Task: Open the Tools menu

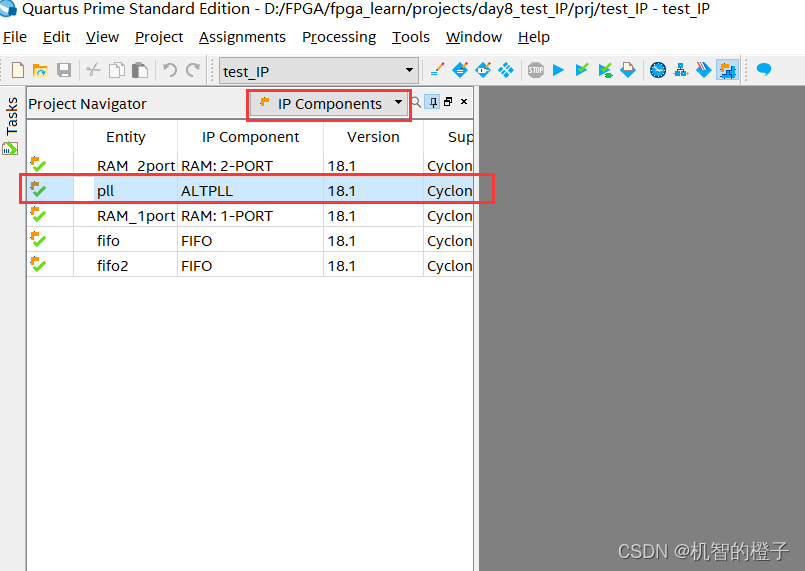Action: click(411, 37)
